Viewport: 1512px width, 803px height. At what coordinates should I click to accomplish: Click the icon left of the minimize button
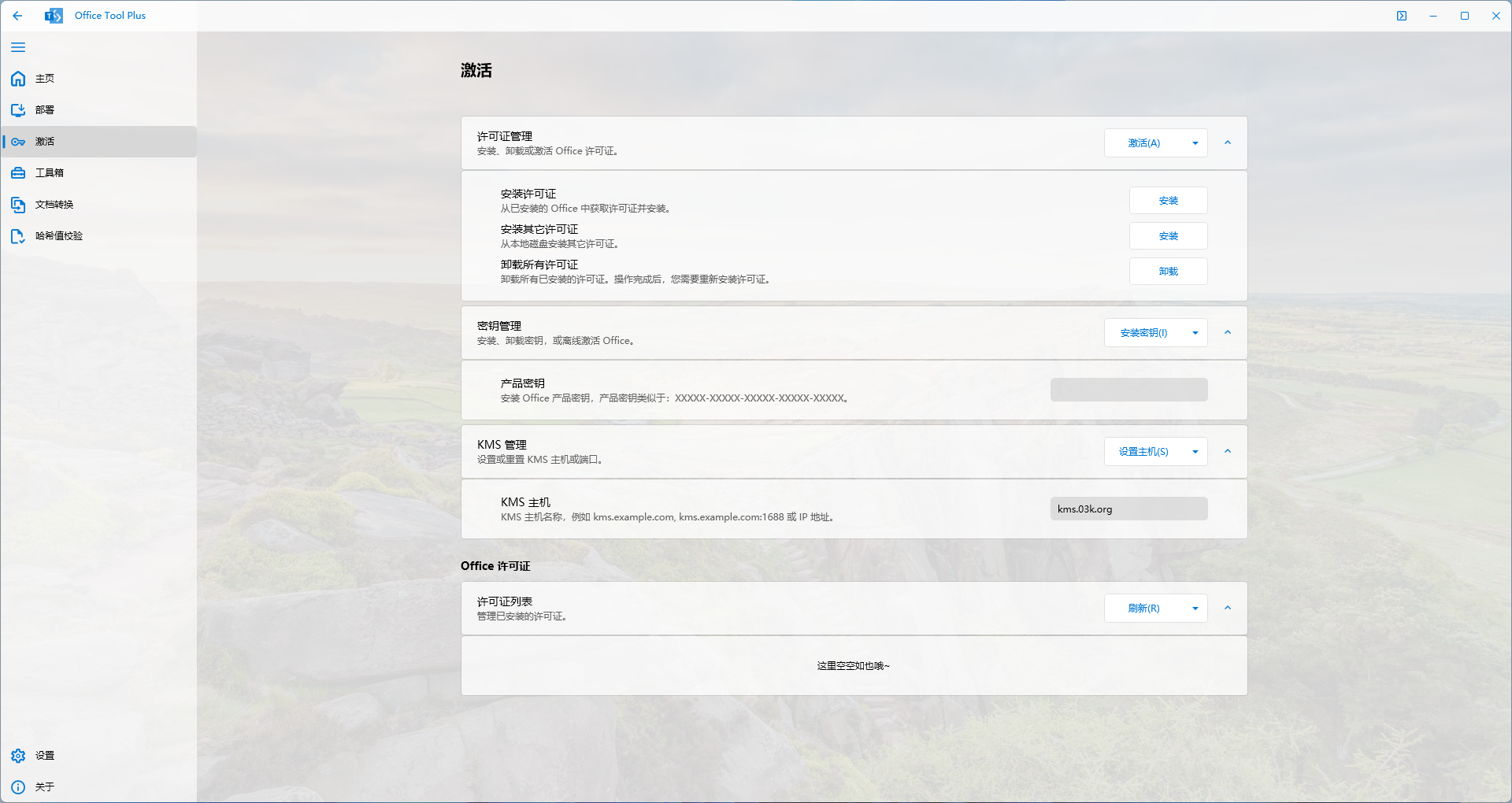coord(1402,15)
